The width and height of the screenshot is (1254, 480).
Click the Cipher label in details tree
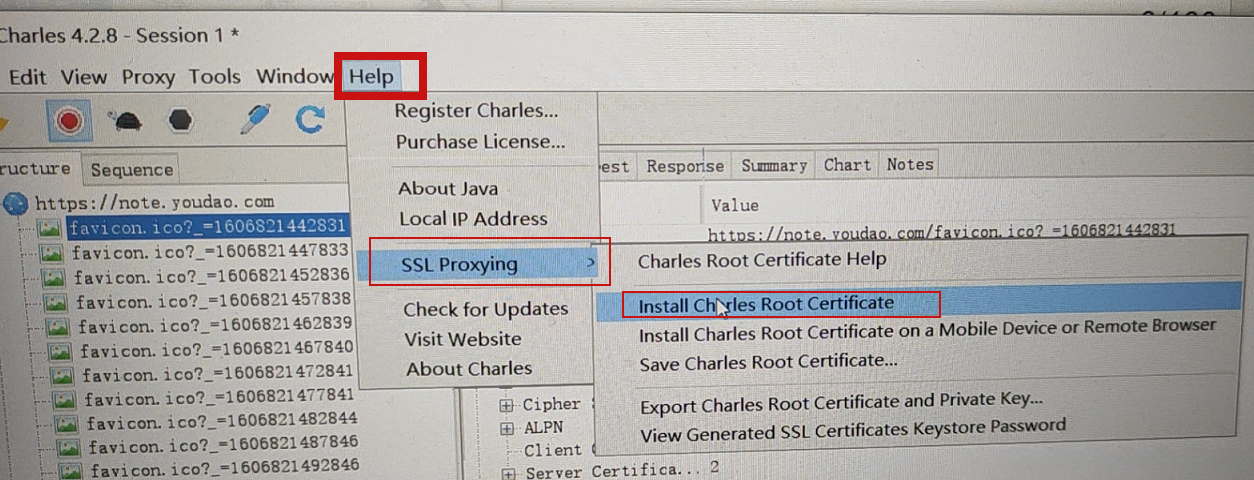(551, 405)
